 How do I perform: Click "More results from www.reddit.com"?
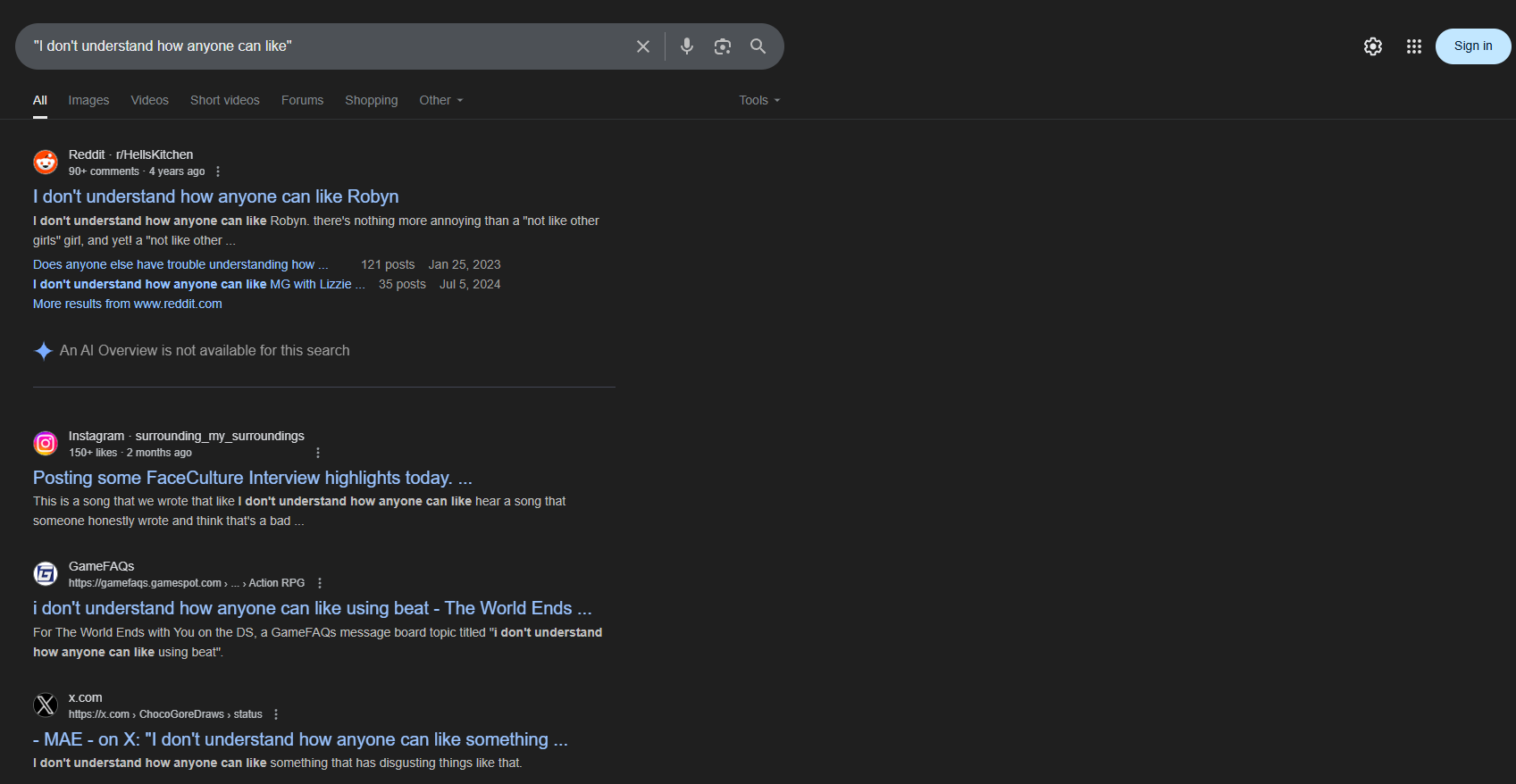point(128,304)
